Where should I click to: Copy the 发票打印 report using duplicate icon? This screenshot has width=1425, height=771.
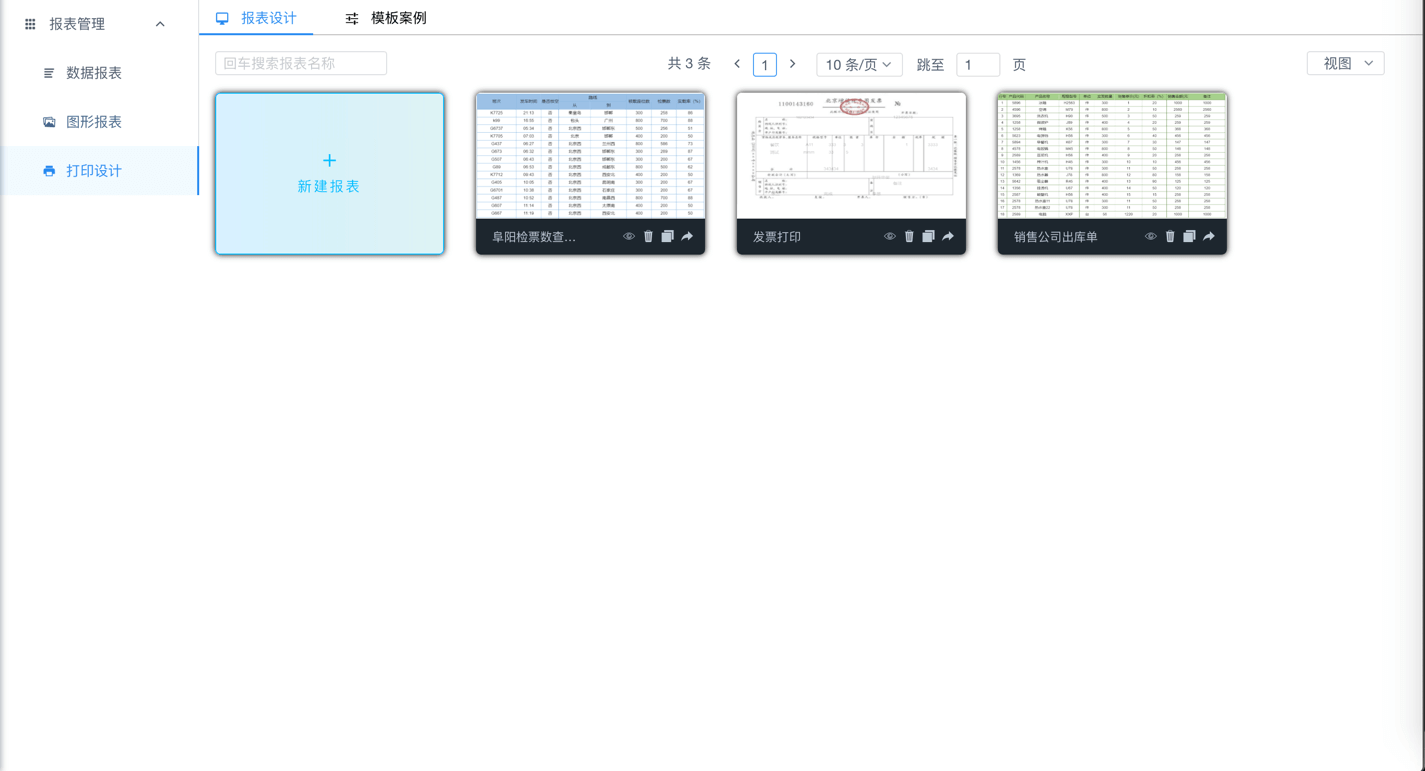tap(929, 237)
